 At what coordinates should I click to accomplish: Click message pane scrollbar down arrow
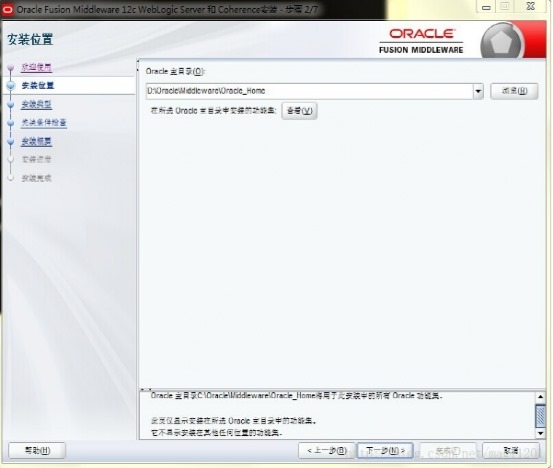540,433
